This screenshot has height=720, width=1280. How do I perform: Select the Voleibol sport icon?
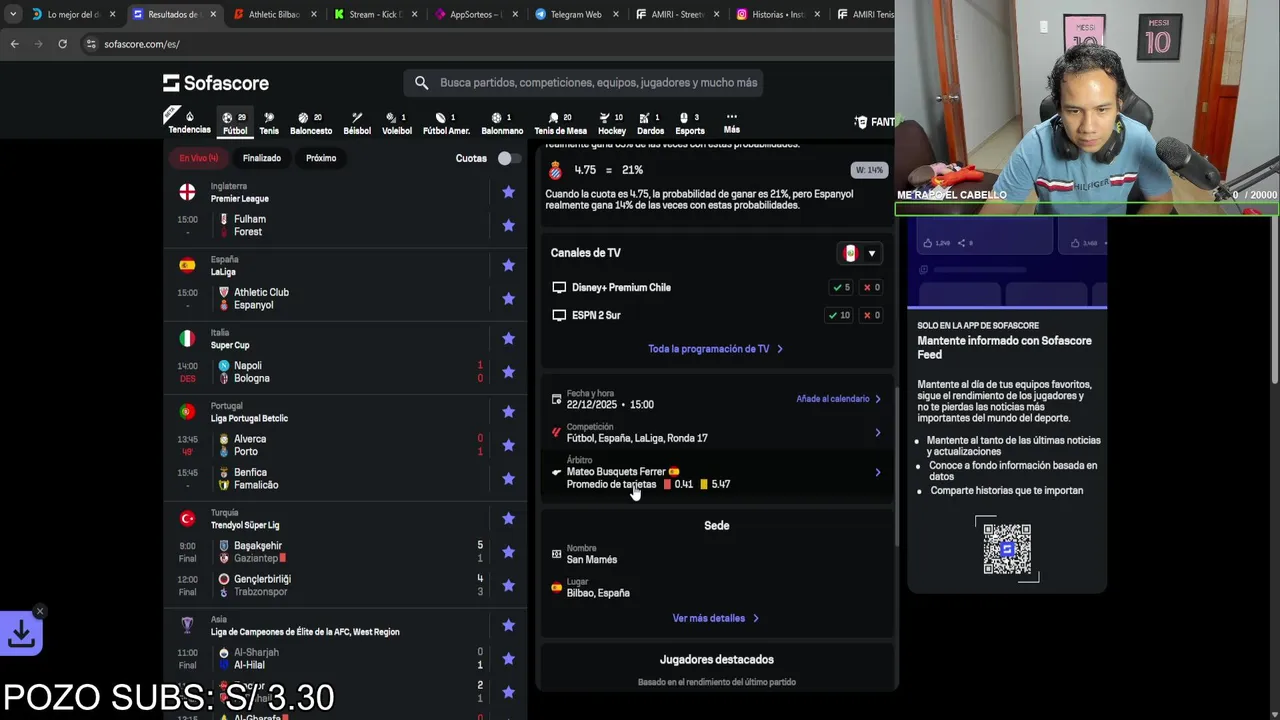(x=396, y=122)
